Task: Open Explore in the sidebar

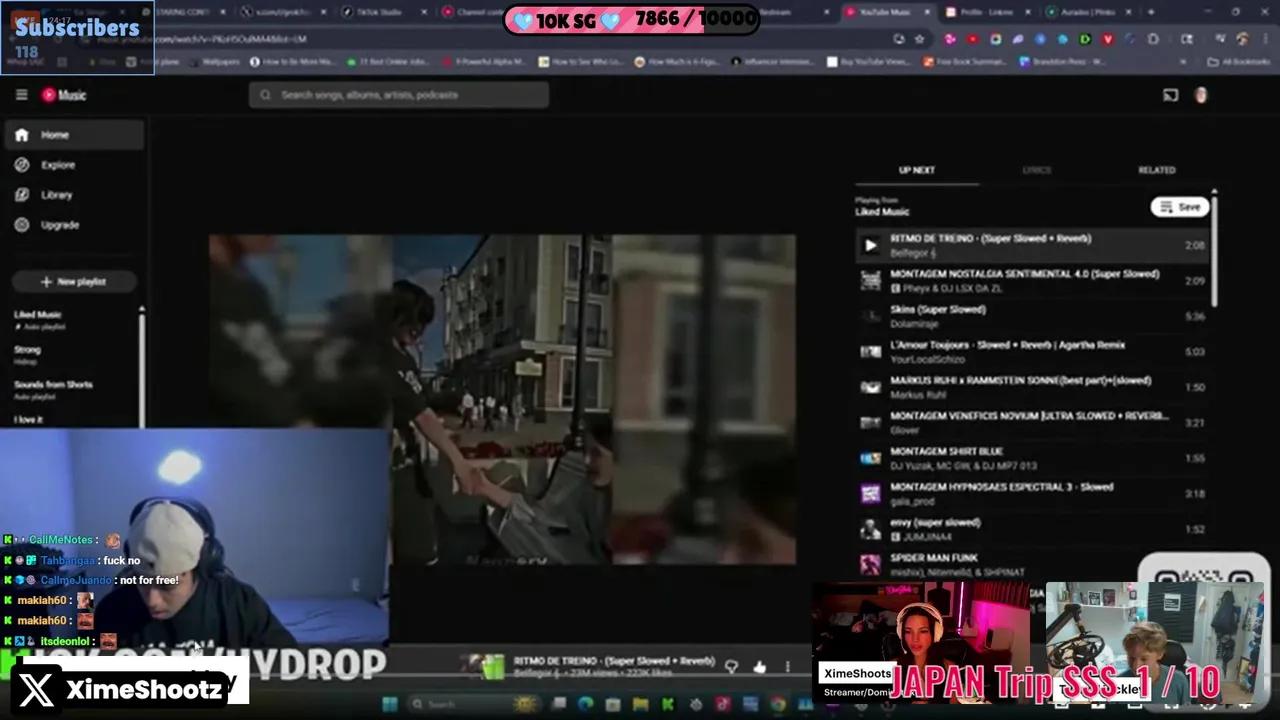Action: [74, 165]
